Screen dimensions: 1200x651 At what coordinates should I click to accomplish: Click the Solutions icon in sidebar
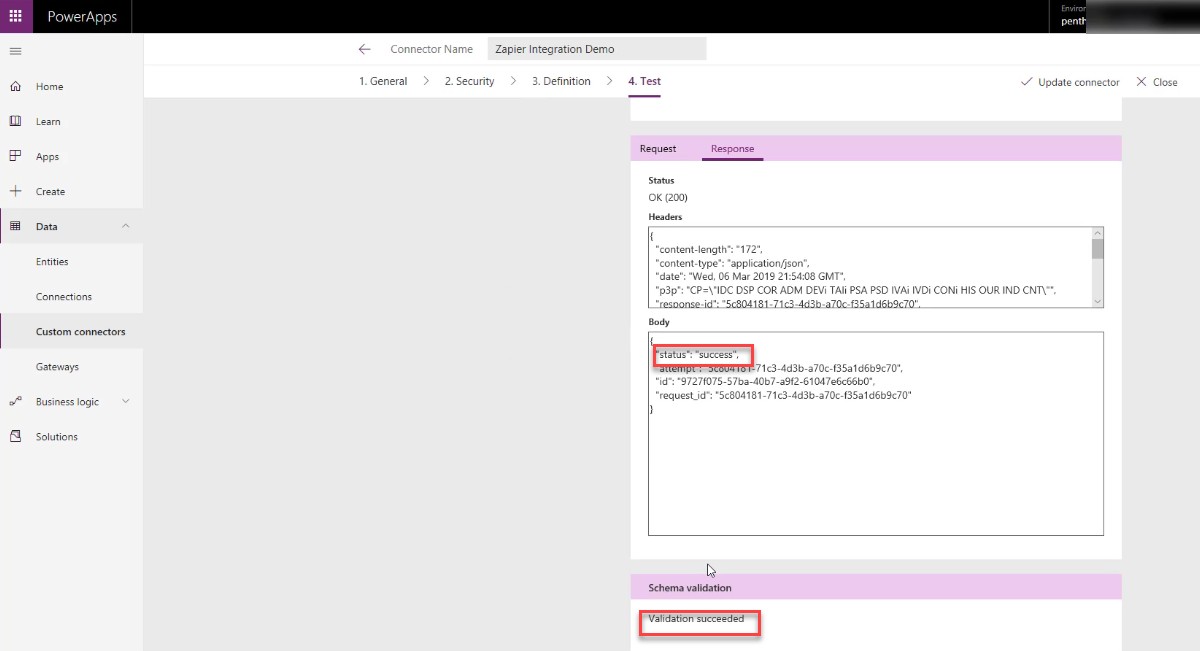coord(15,436)
